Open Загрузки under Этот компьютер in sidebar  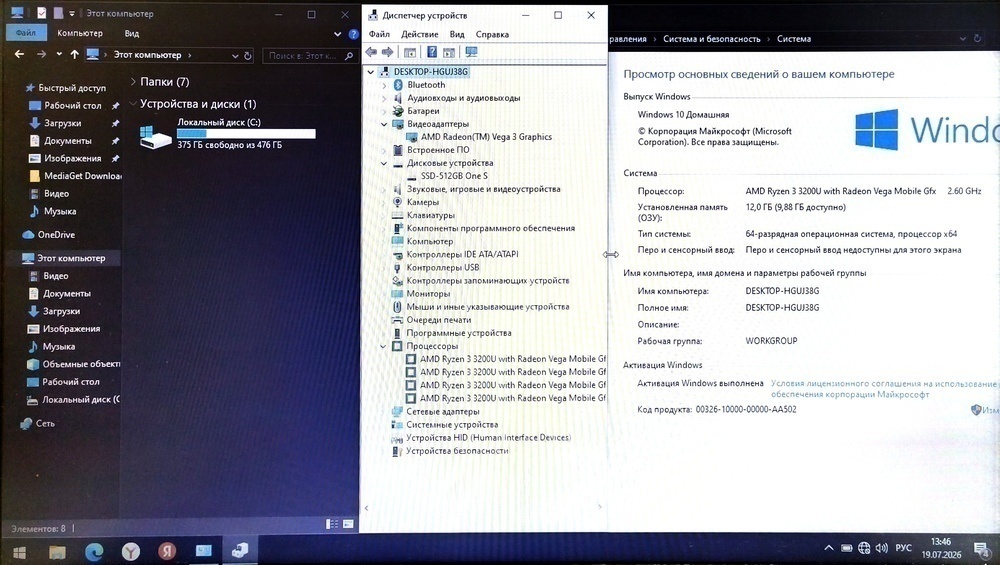[61, 311]
